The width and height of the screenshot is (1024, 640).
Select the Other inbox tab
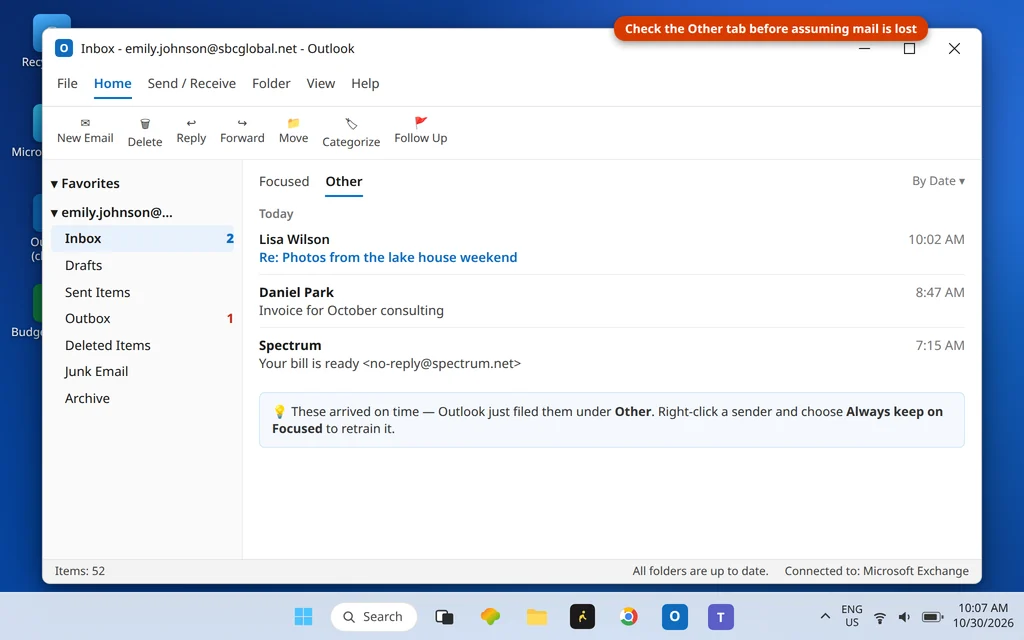coord(344,182)
